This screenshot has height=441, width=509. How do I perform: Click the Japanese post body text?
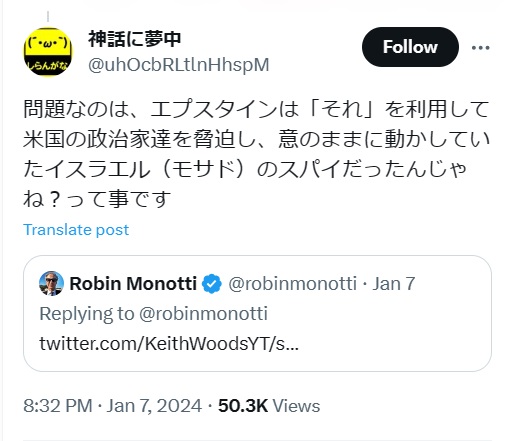pos(256,154)
